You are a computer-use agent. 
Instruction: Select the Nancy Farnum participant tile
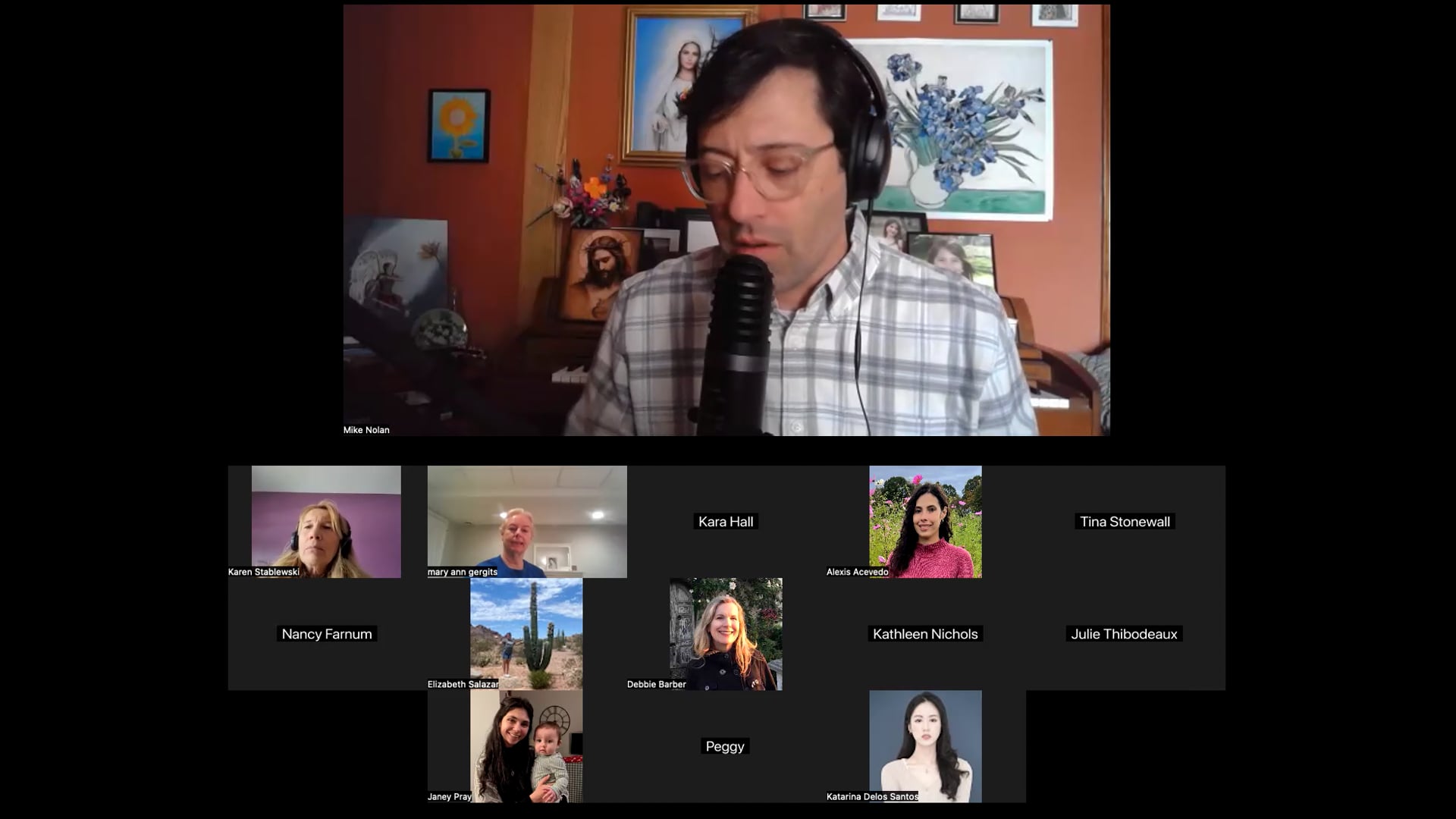pyautogui.click(x=327, y=634)
